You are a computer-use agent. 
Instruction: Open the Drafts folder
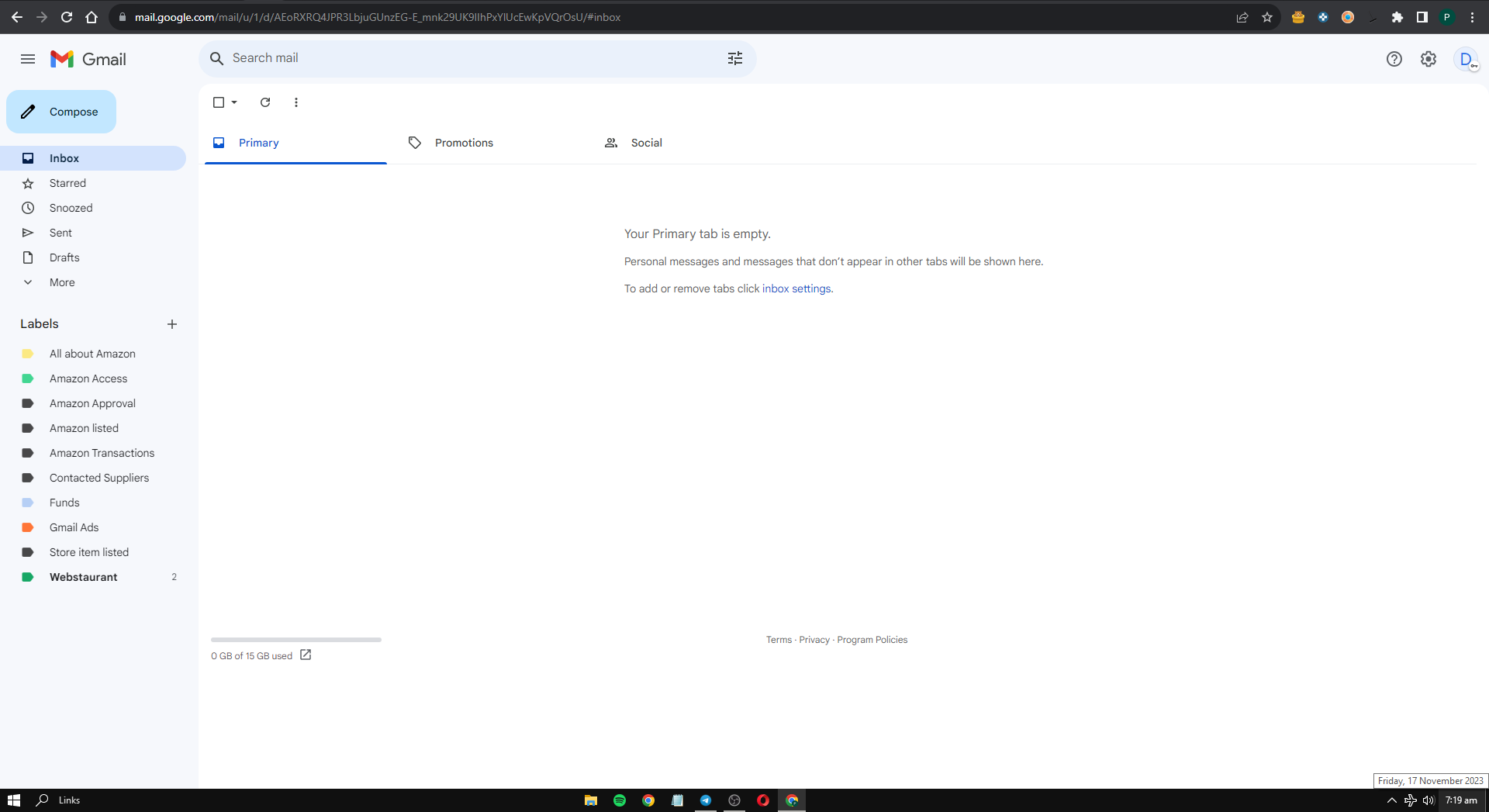[93, 257]
